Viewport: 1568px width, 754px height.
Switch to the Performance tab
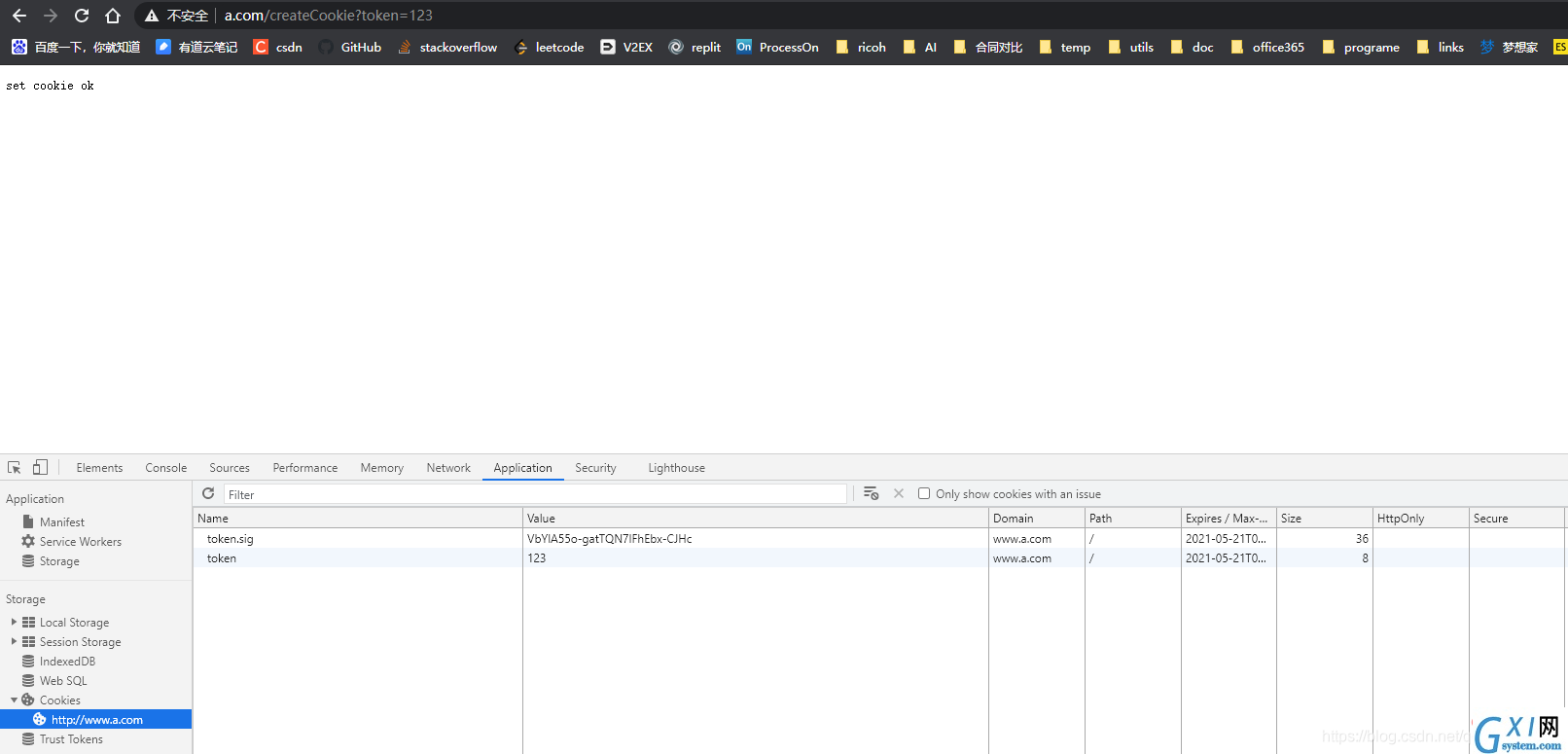pos(305,468)
